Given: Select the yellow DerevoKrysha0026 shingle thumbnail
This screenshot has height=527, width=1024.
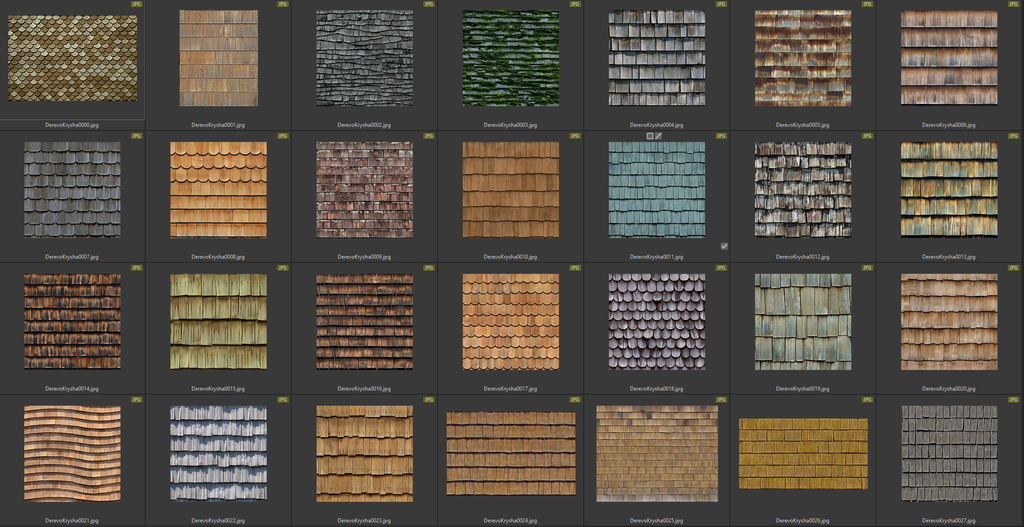Looking at the screenshot, I should 803,453.
